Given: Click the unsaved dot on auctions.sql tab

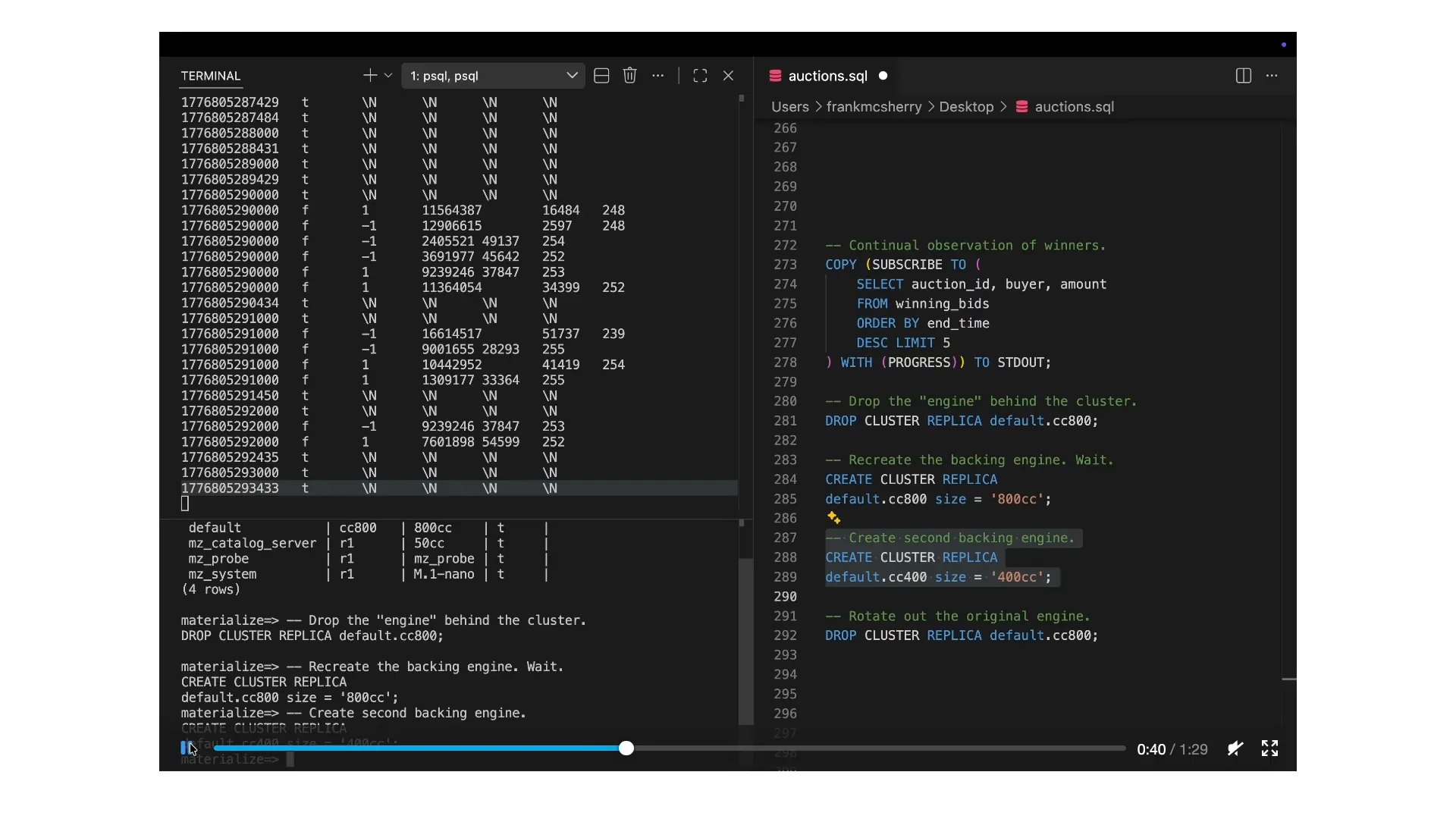Looking at the screenshot, I should coord(883,76).
